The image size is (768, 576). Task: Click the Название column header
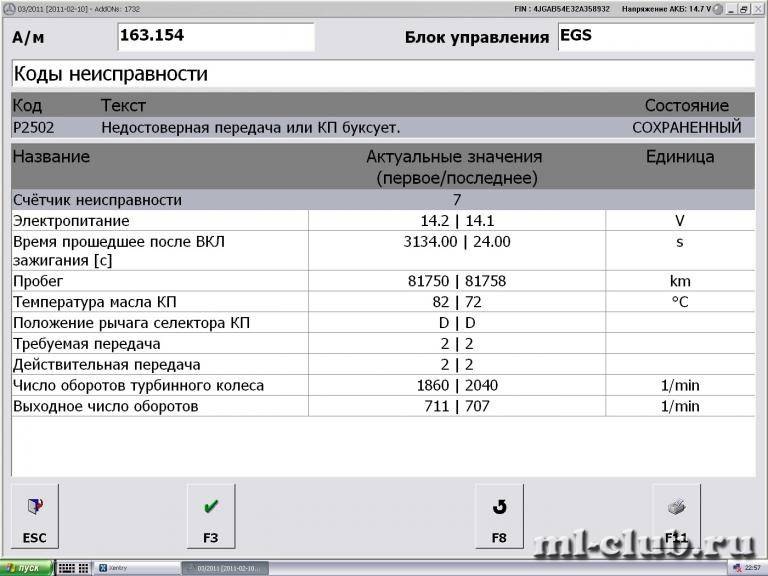(51, 157)
